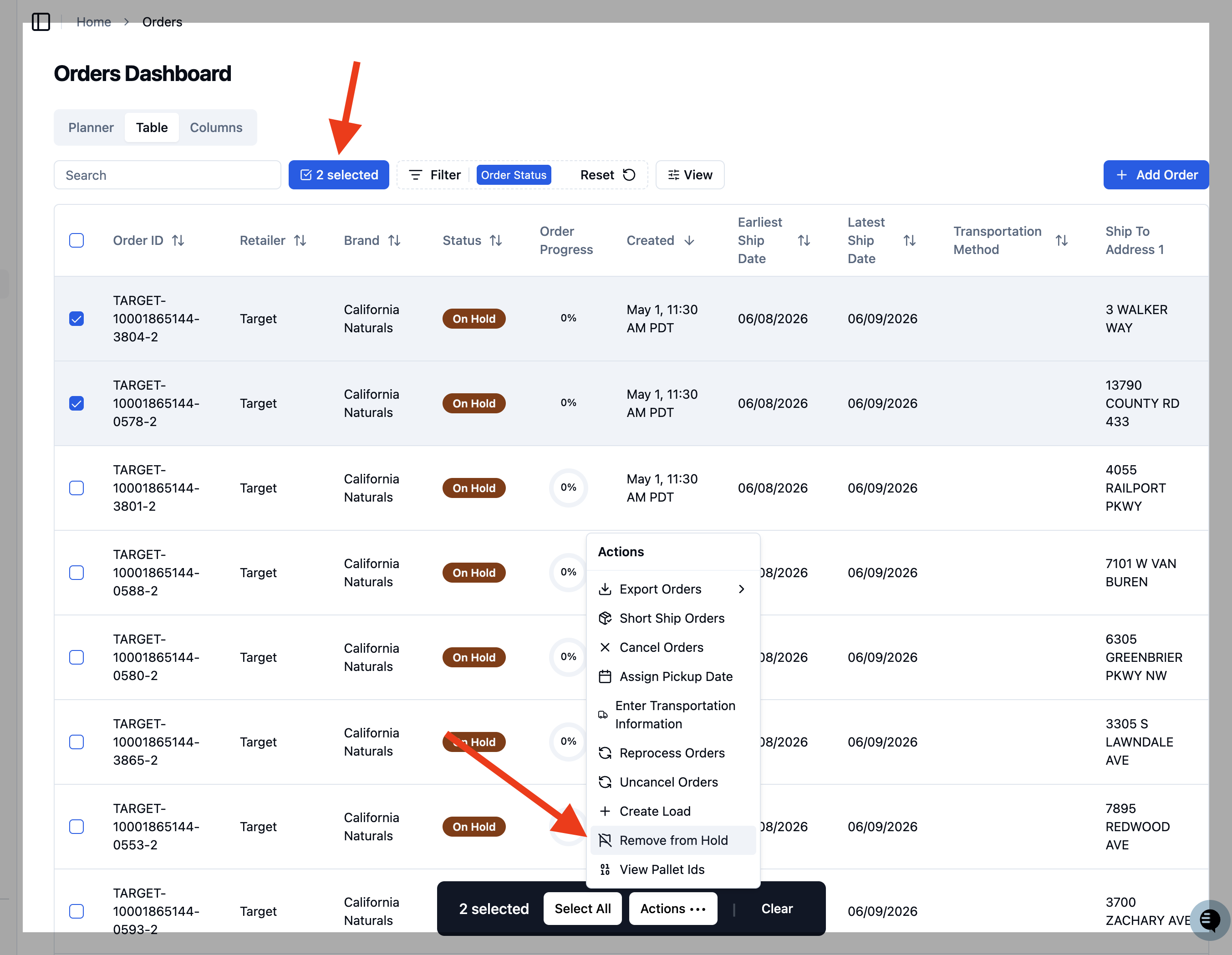Check order TARGET-10001865144-0593-2
1232x955 pixels.
pos(77,911)
